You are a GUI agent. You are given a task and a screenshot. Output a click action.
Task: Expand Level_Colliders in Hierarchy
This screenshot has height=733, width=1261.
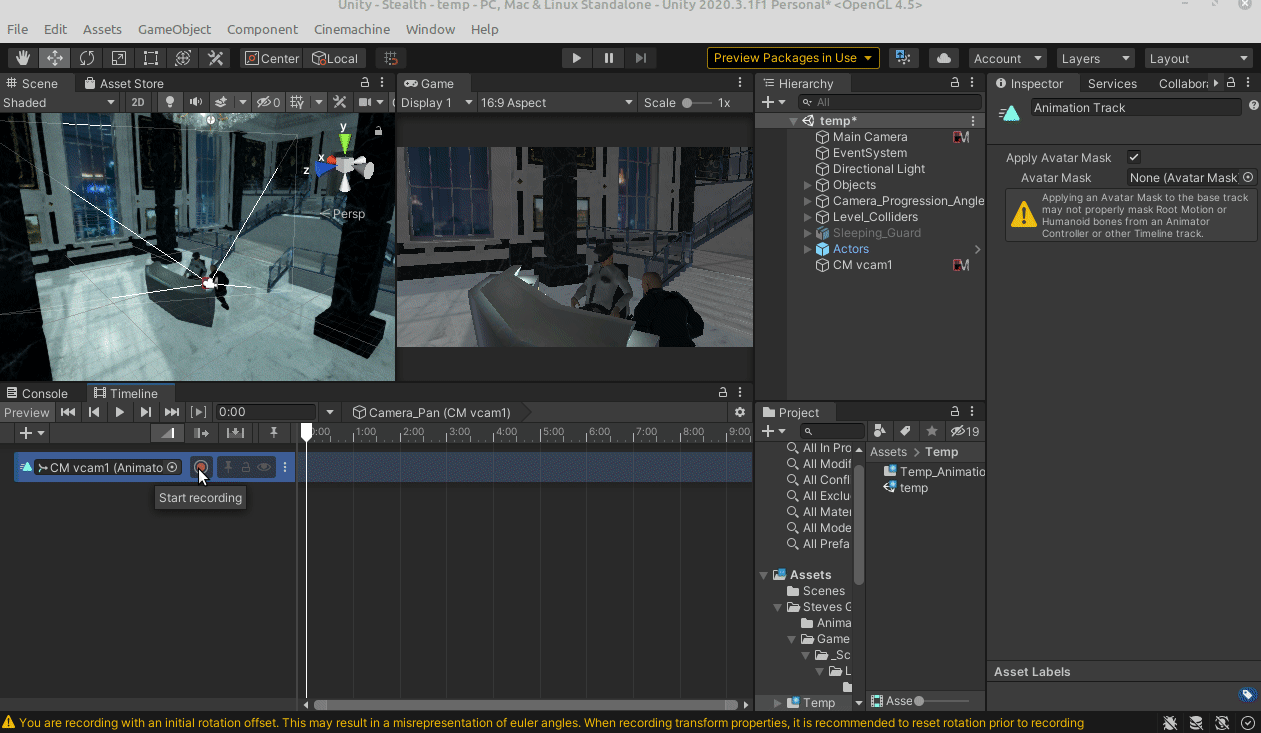pos(808,217)
